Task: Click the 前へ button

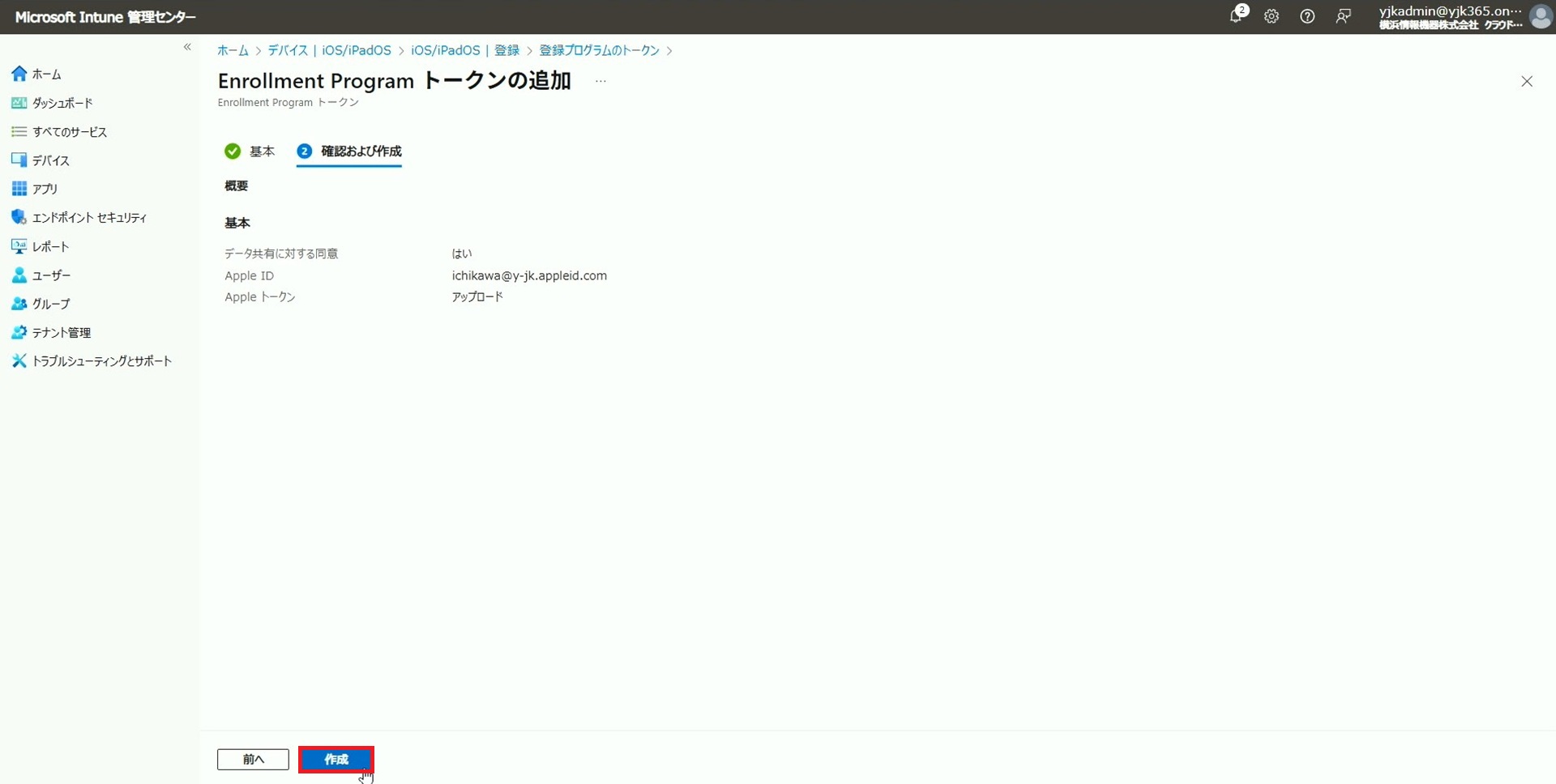Action: click(x=253, y=759)
